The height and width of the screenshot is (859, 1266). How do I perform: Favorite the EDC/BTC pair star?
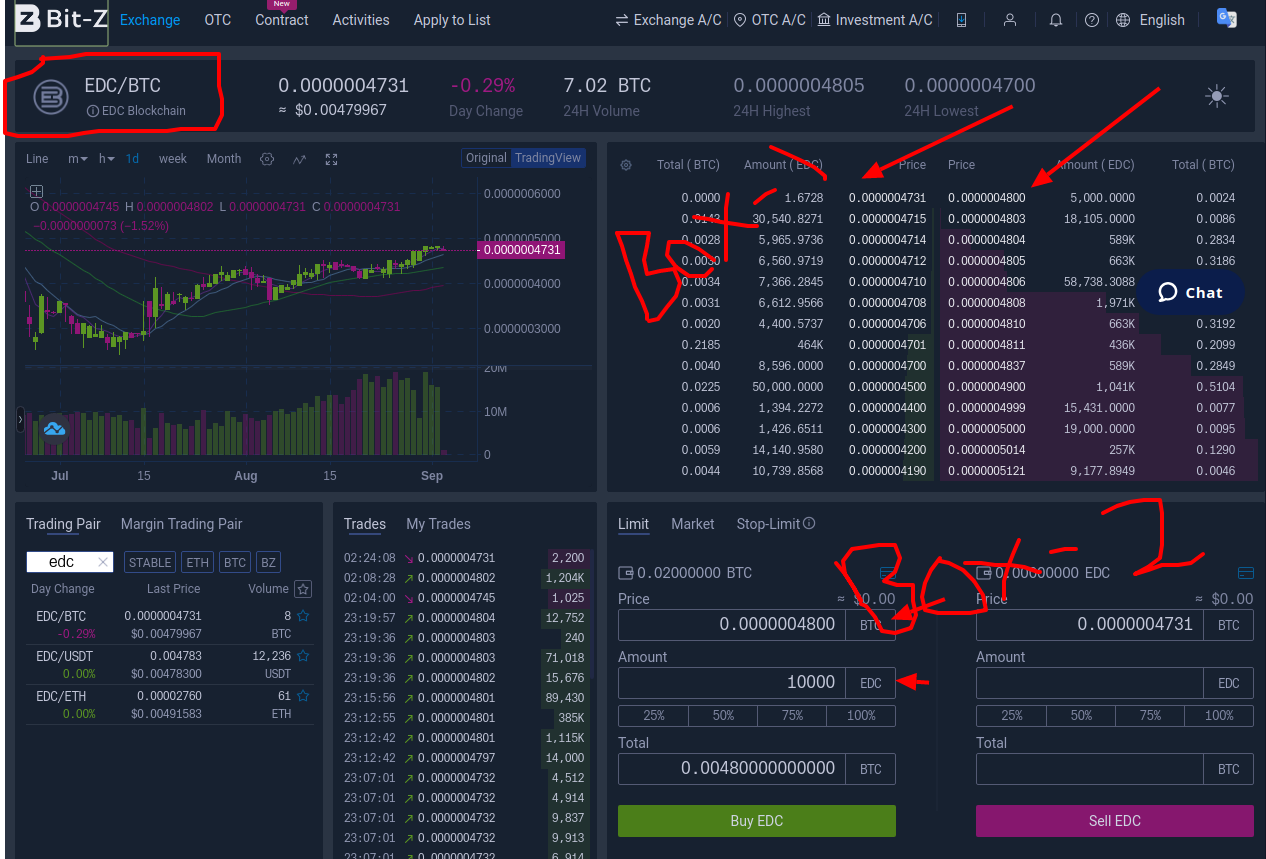point(303,616)
